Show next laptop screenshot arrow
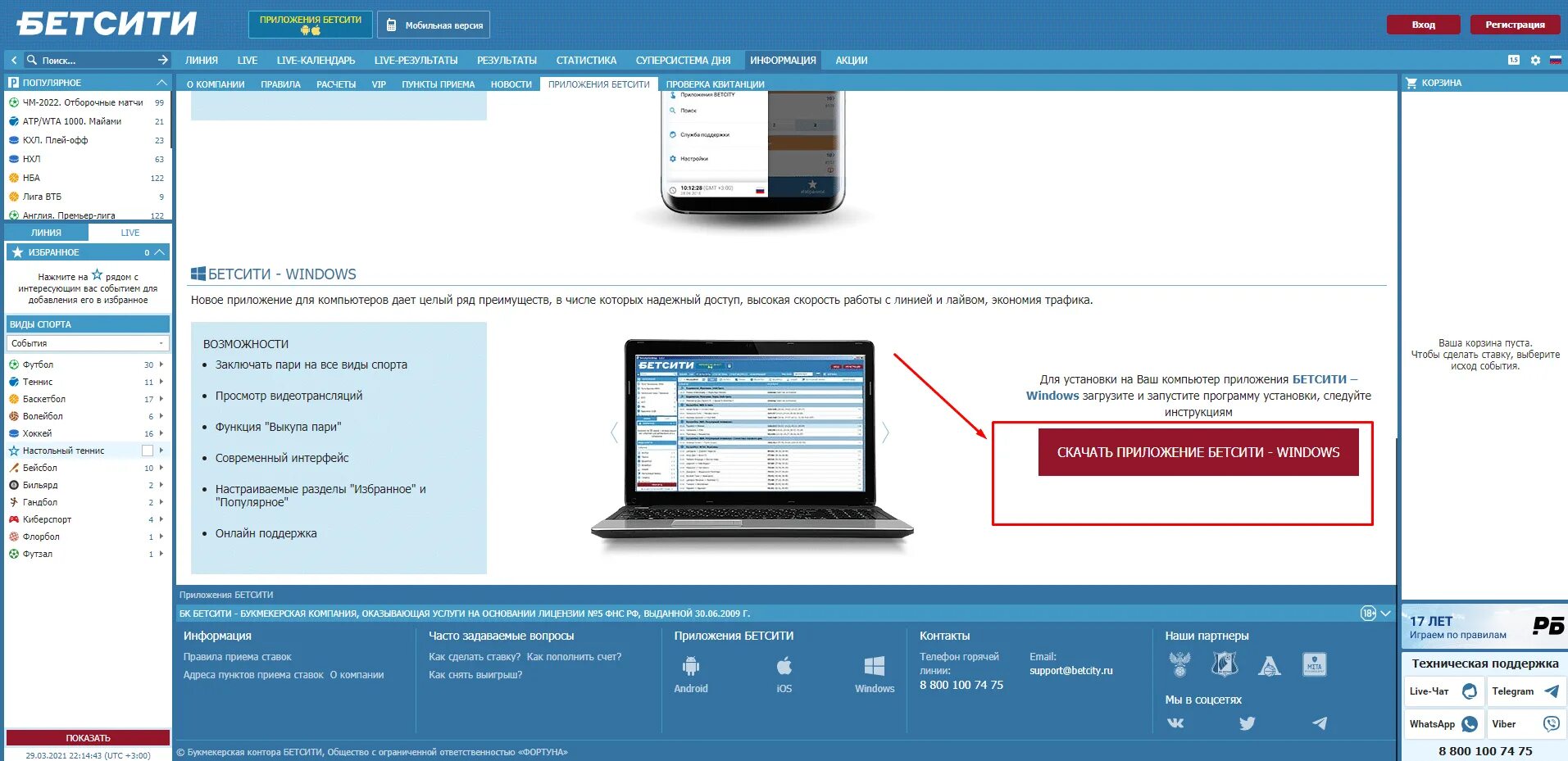 coord(885,433)
